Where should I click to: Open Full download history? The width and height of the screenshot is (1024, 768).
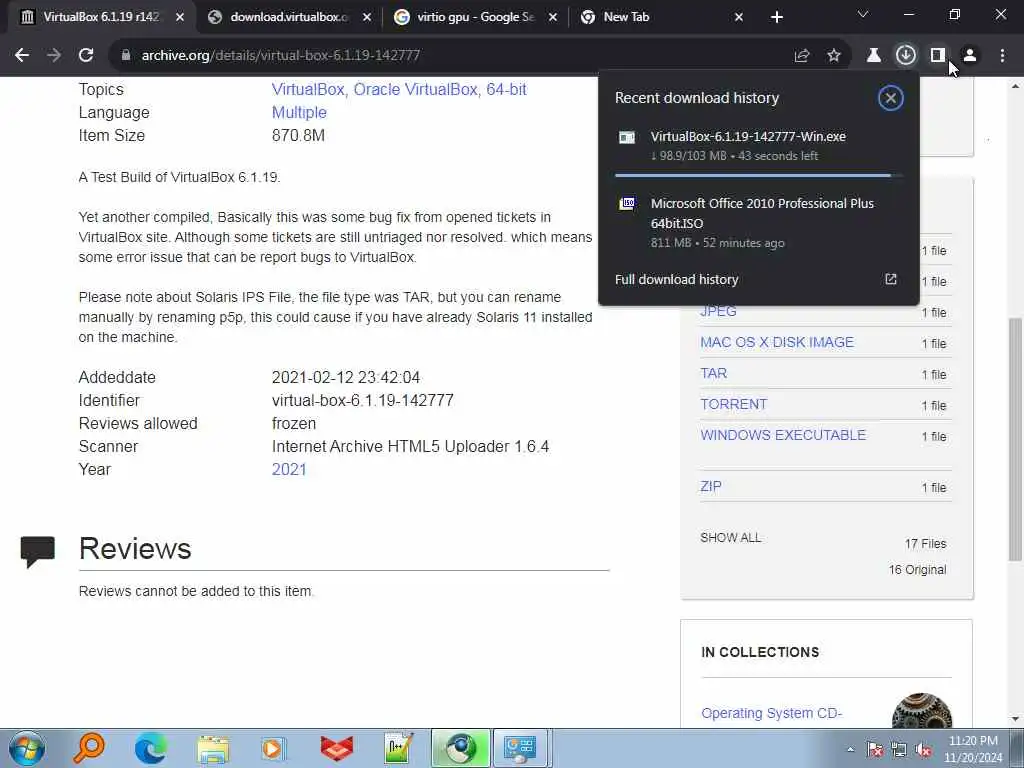[676, 280]
